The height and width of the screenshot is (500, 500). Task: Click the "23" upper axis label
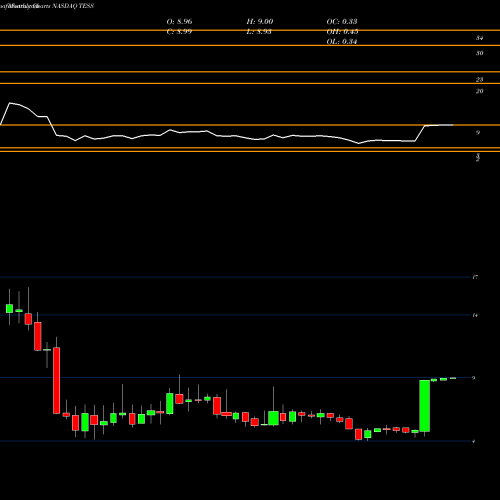click(479, 79)
